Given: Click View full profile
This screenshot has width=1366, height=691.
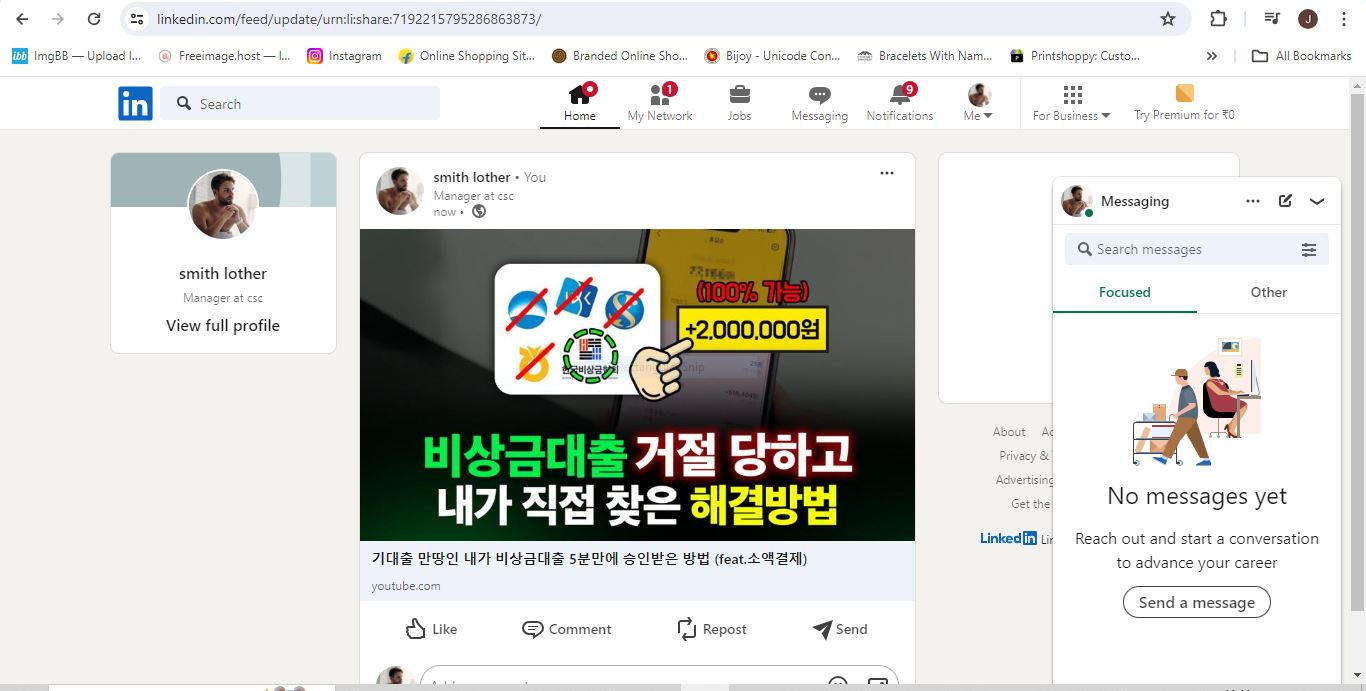Looking at the screenshot, I should (x=223, y=325).
